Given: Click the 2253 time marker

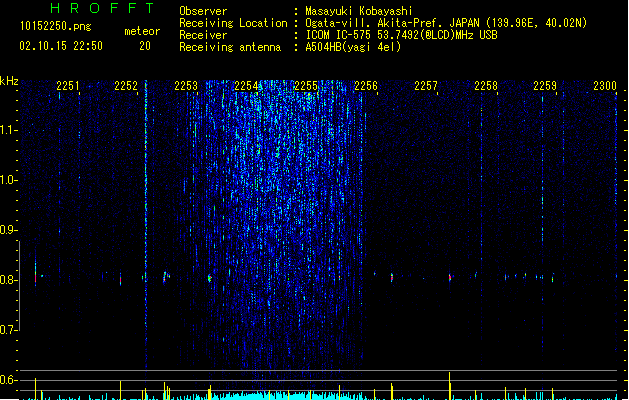Looking at the screenshot, I should (186, 86).
